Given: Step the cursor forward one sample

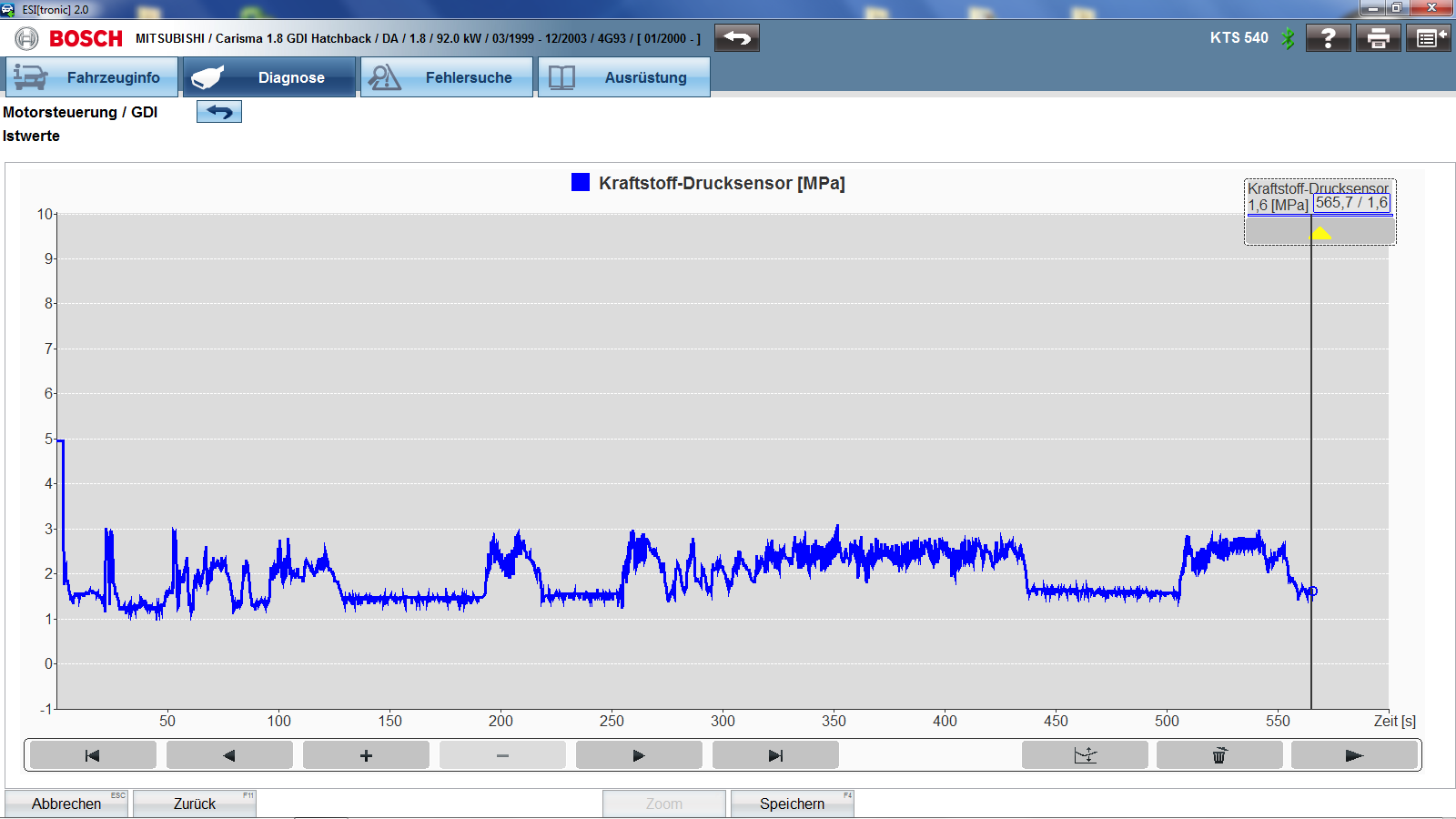Looking at the screenshot, I should pyautogui.click(x=639, y=755).
